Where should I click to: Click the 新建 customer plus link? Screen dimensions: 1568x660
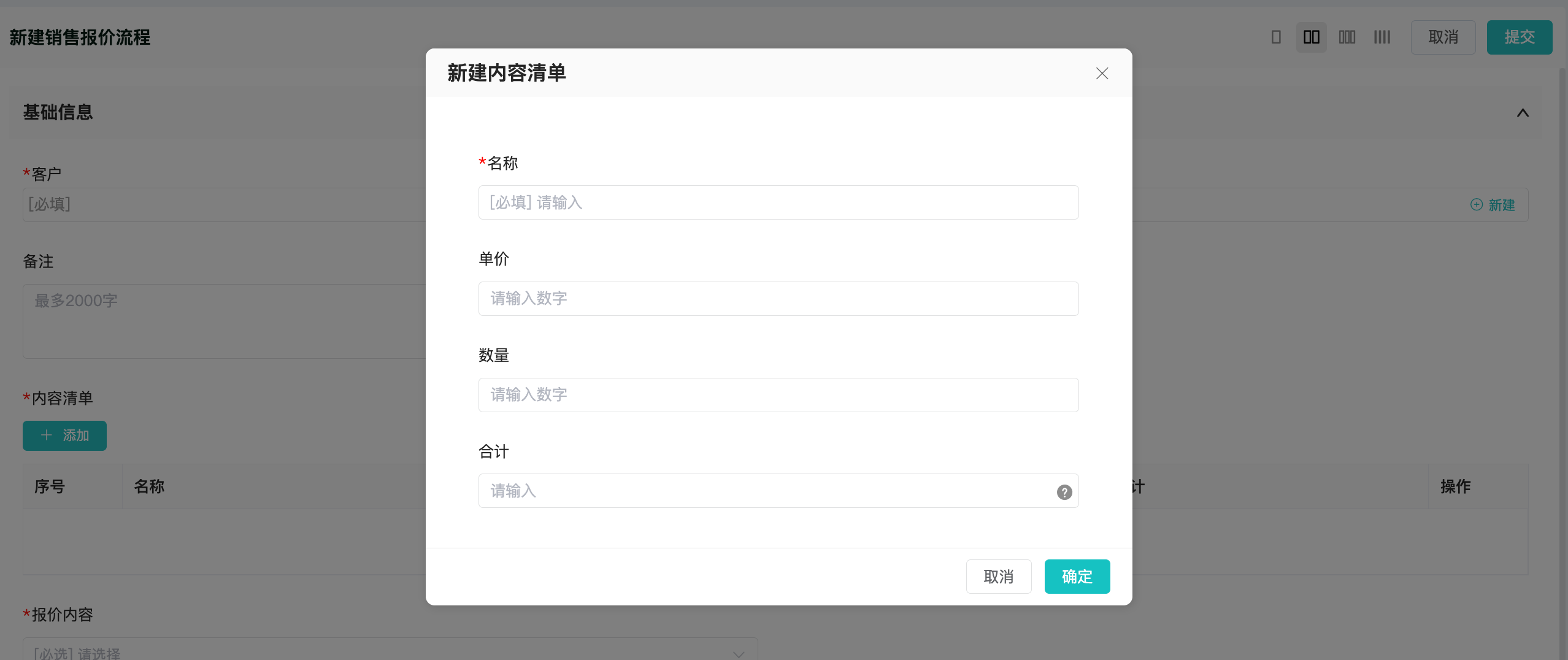click(1493, 205)
